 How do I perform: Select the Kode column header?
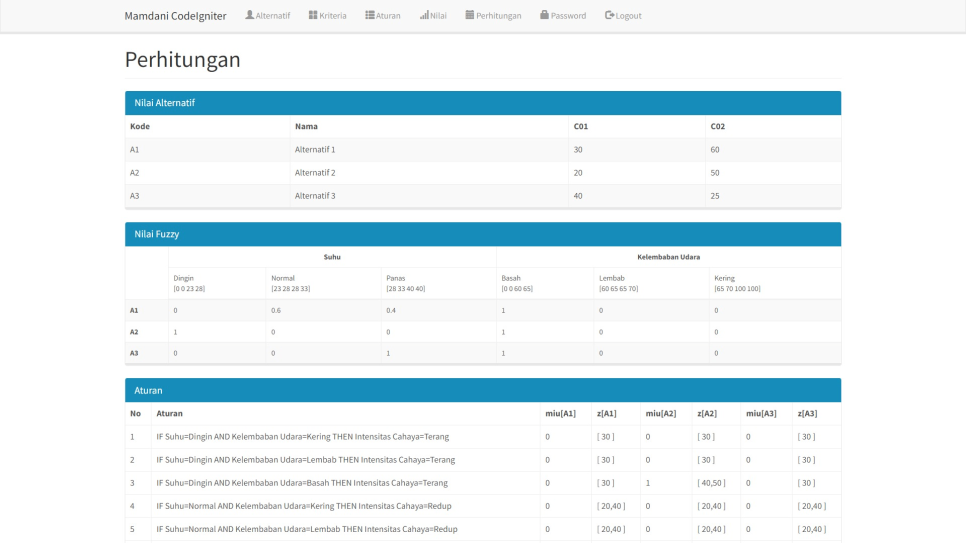pos(140,127)
